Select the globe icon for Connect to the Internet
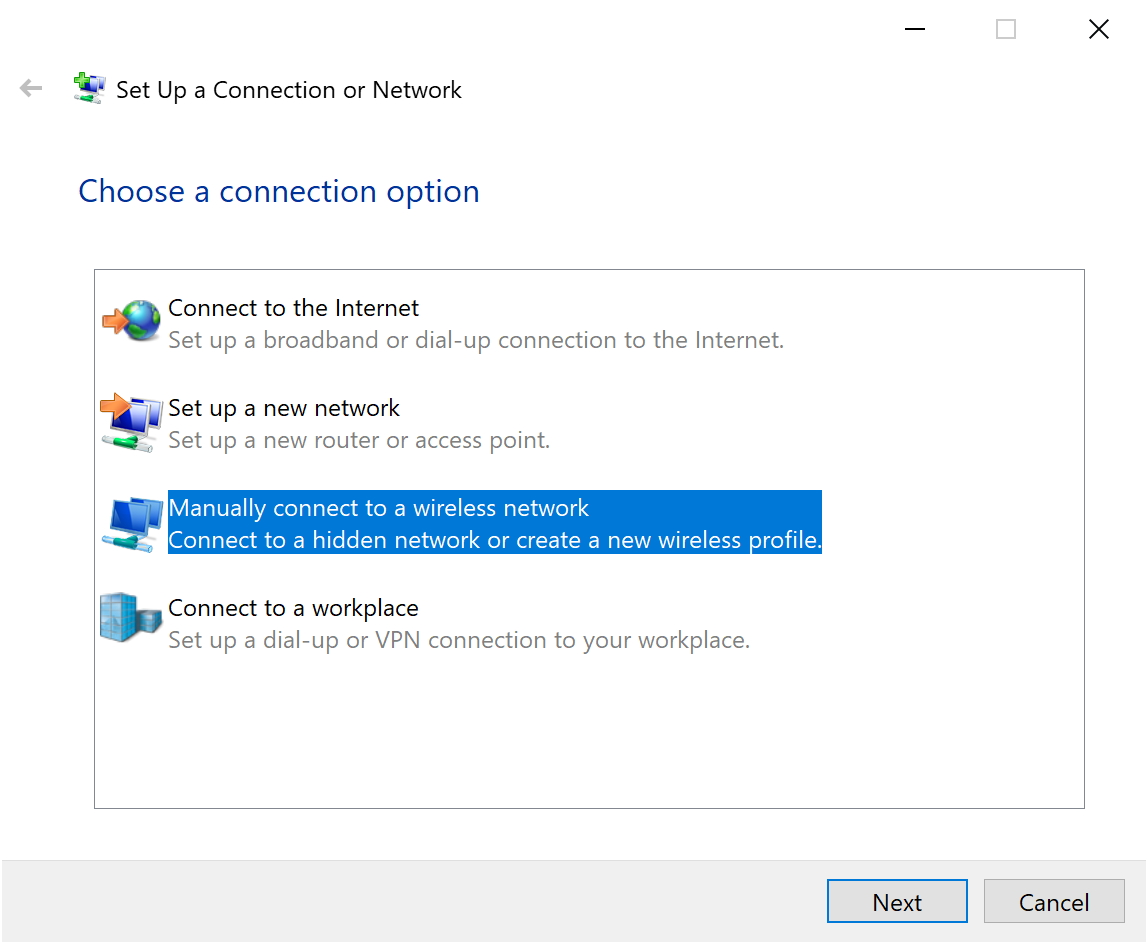Viewport: 1148px width, 944px height. [132, 320]
